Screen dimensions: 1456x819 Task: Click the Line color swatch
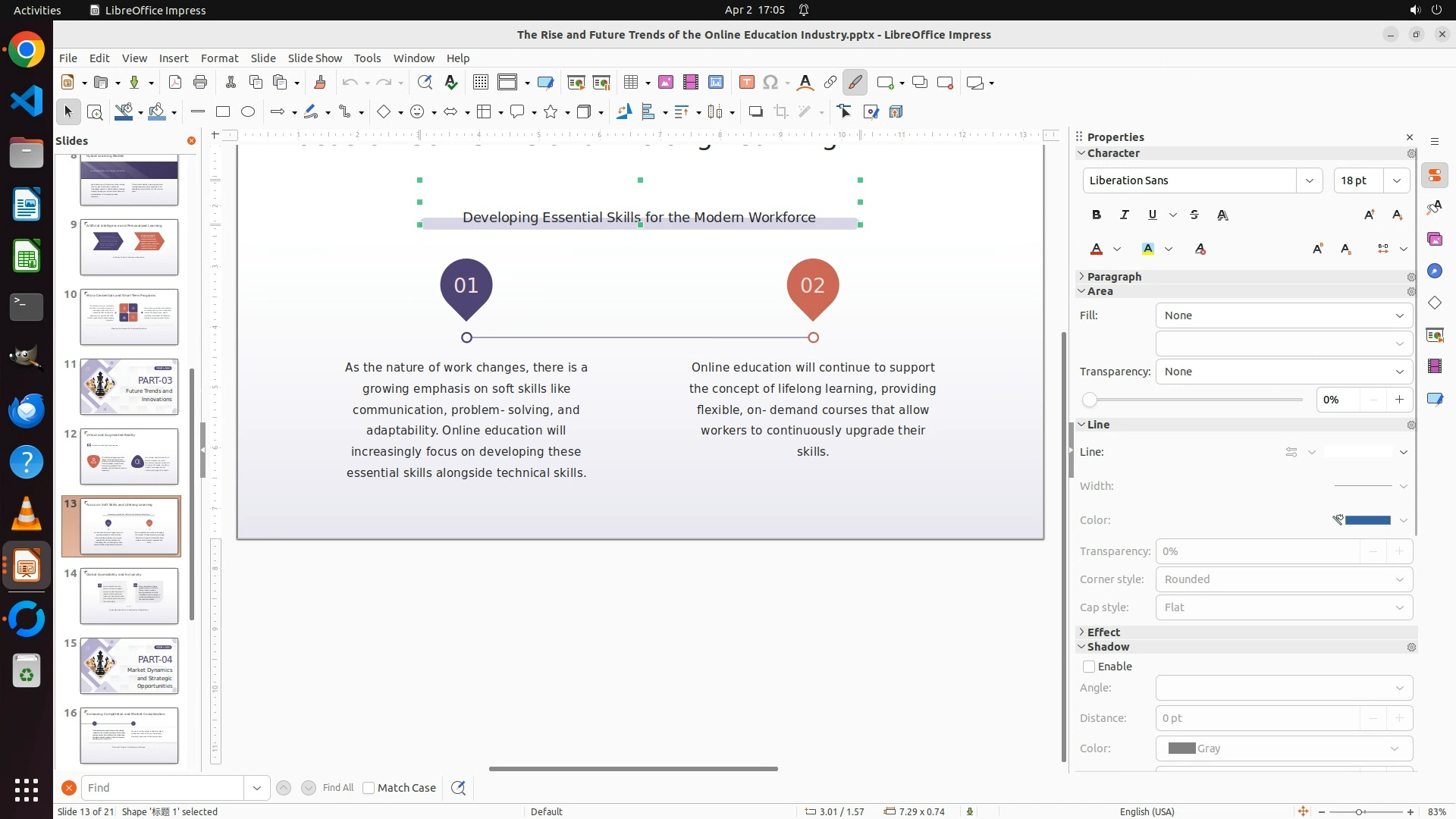click(1367, 520)
